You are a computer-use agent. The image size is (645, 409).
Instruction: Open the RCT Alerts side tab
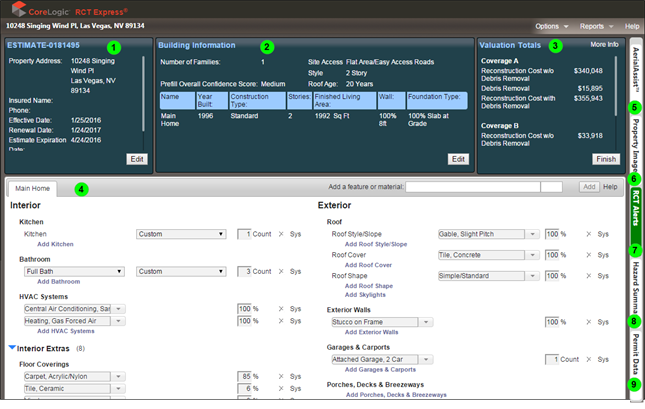pyautogui.click(x=634, y=208)
